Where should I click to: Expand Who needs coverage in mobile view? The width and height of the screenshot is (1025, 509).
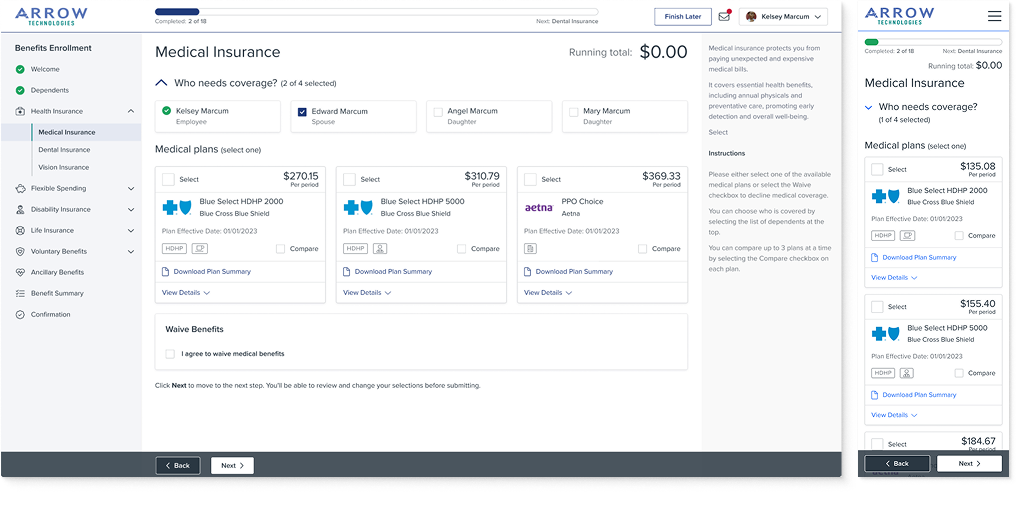tap(869, 107)
